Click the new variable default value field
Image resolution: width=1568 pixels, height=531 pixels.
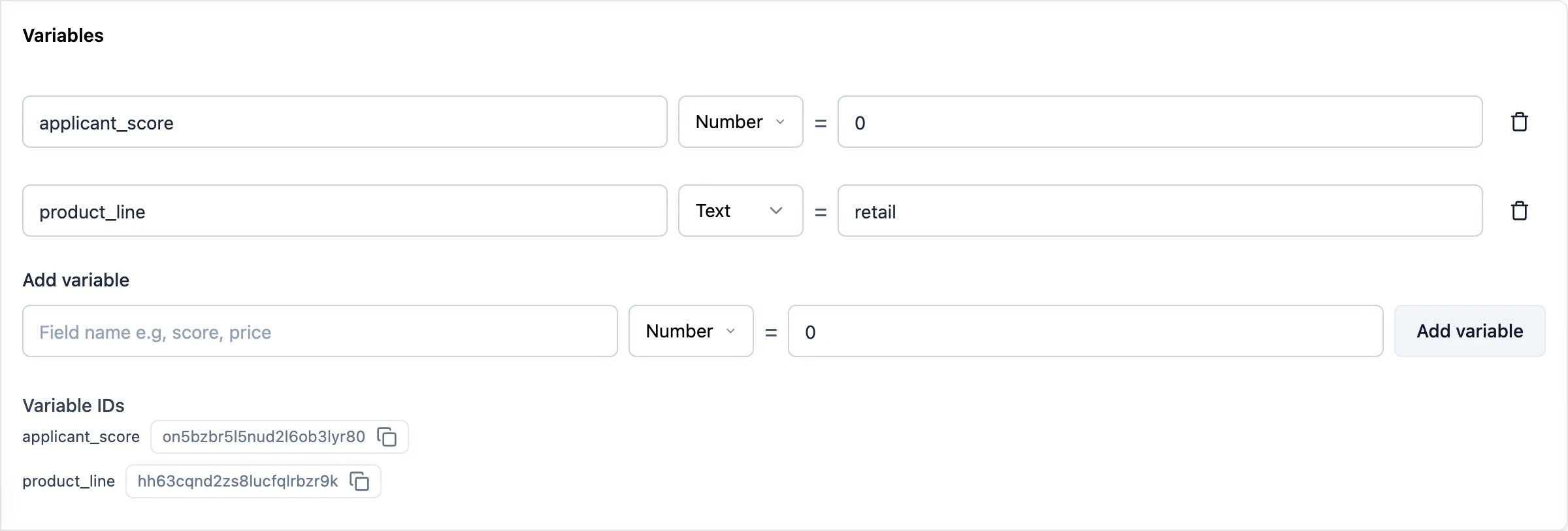pyautogui.click(x=1085, y=332)
